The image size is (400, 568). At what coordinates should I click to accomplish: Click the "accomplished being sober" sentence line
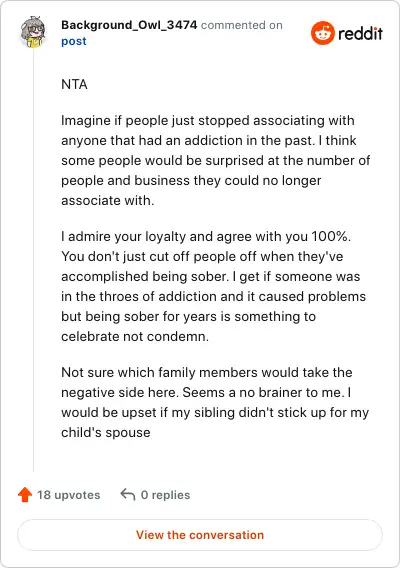211,276
